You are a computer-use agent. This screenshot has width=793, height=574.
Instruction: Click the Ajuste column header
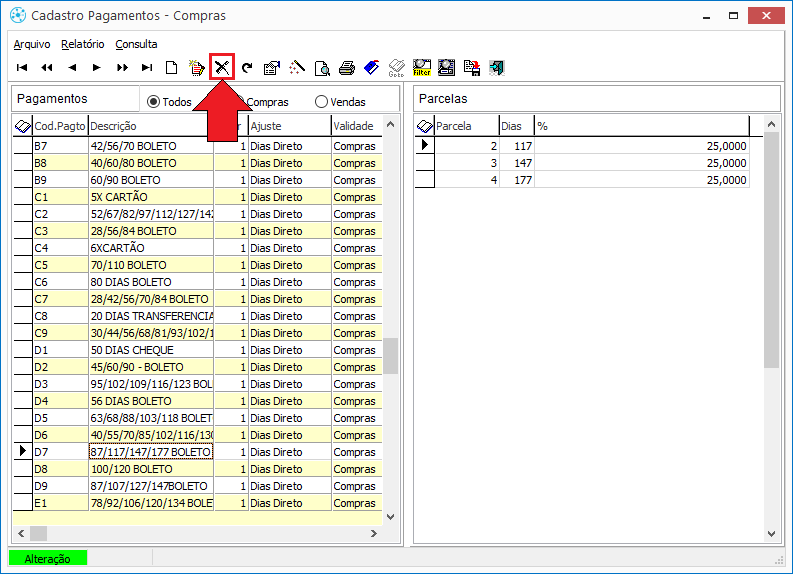pos(290,126)
